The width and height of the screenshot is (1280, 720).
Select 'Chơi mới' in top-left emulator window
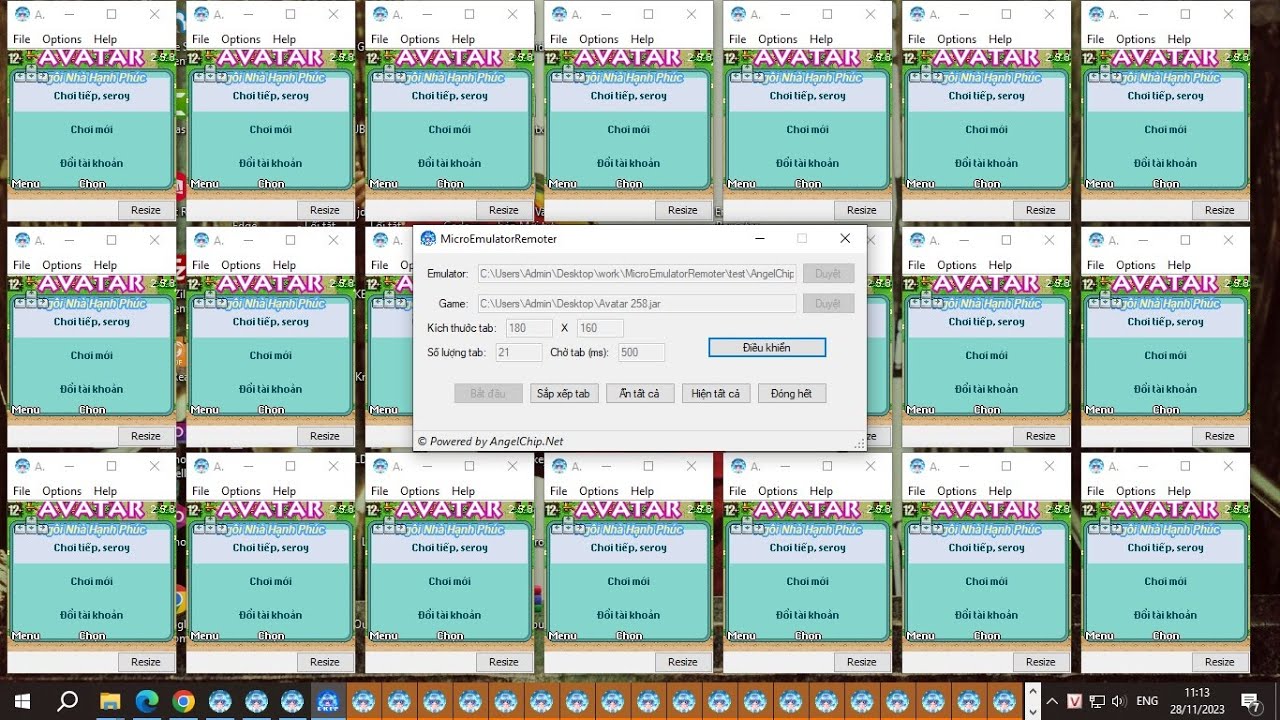[x=91, y=129]
